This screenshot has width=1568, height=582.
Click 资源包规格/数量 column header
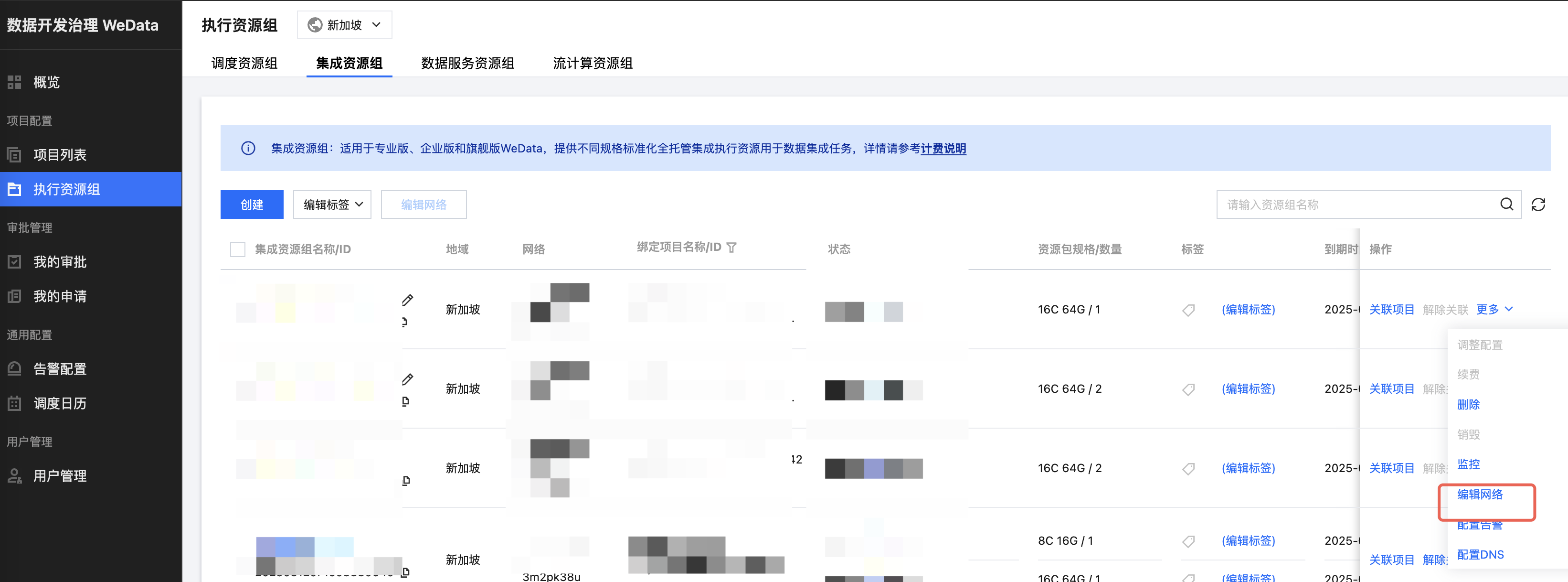1079,248
